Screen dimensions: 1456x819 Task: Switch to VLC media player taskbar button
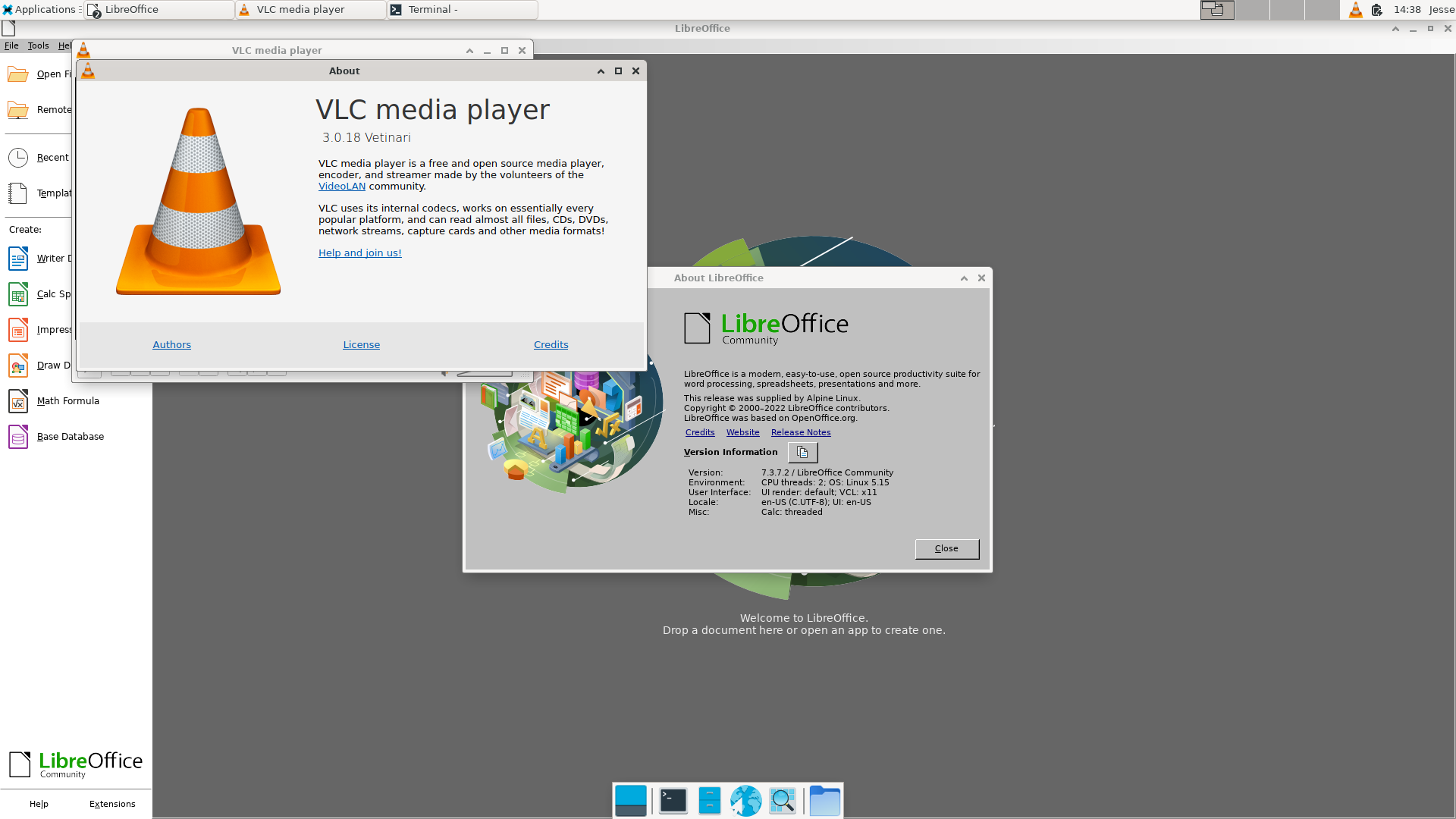(x=311, y=9)
